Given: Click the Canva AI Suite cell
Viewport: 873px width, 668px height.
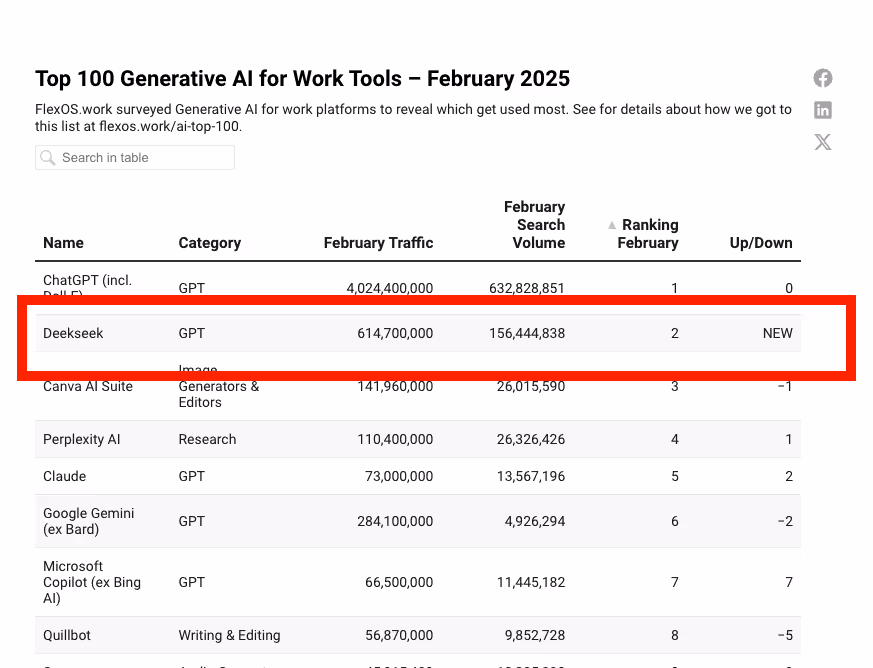Looking at the screenshot, I should (x=87, y=387).
